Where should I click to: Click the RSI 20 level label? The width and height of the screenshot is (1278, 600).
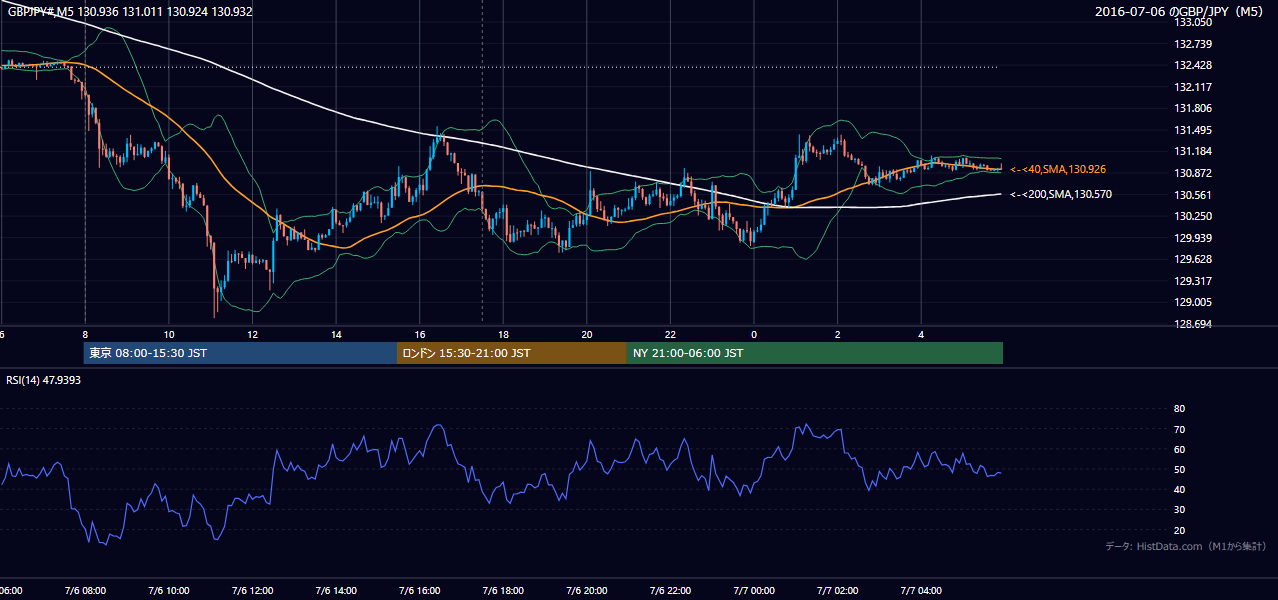pos(1179,530)
